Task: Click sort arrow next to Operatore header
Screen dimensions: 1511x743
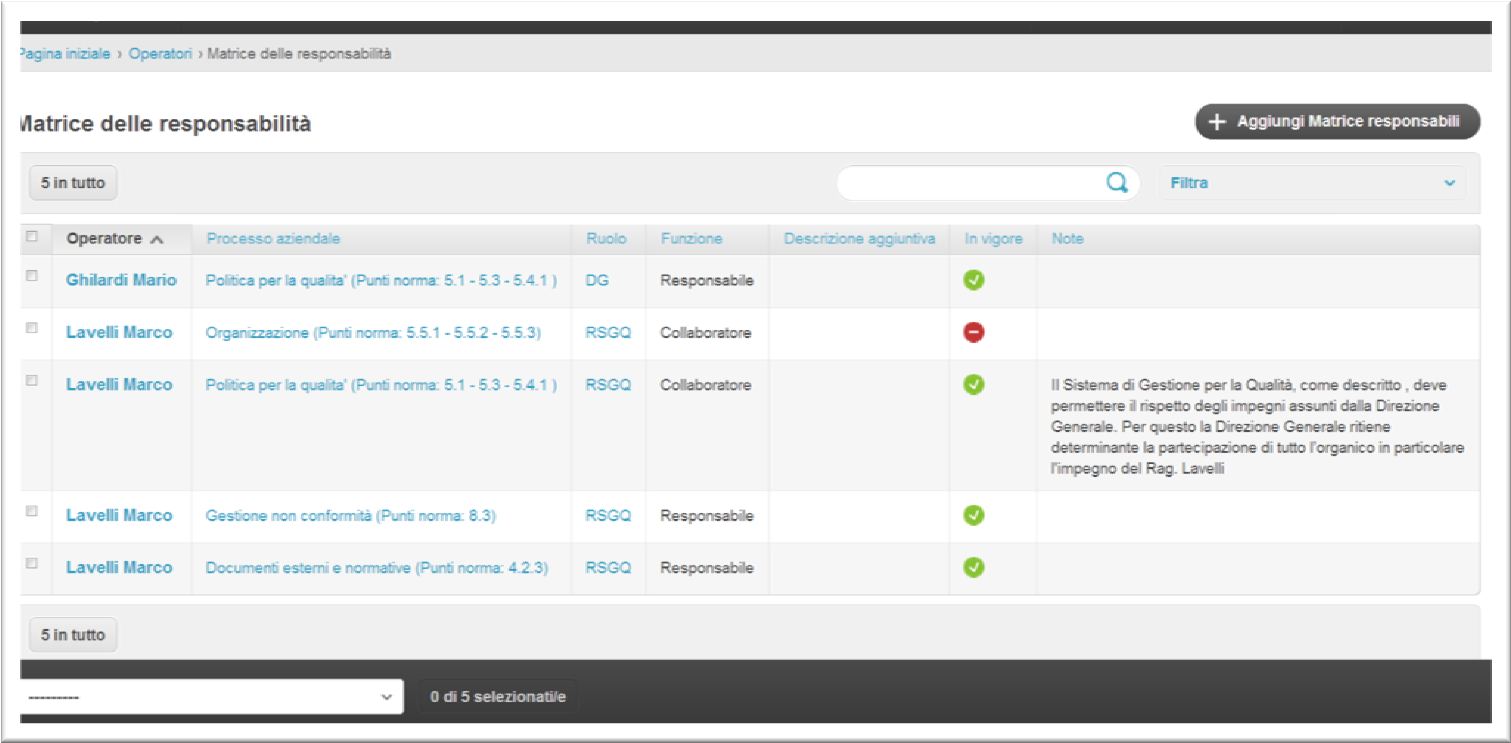Action: [156, 239]
